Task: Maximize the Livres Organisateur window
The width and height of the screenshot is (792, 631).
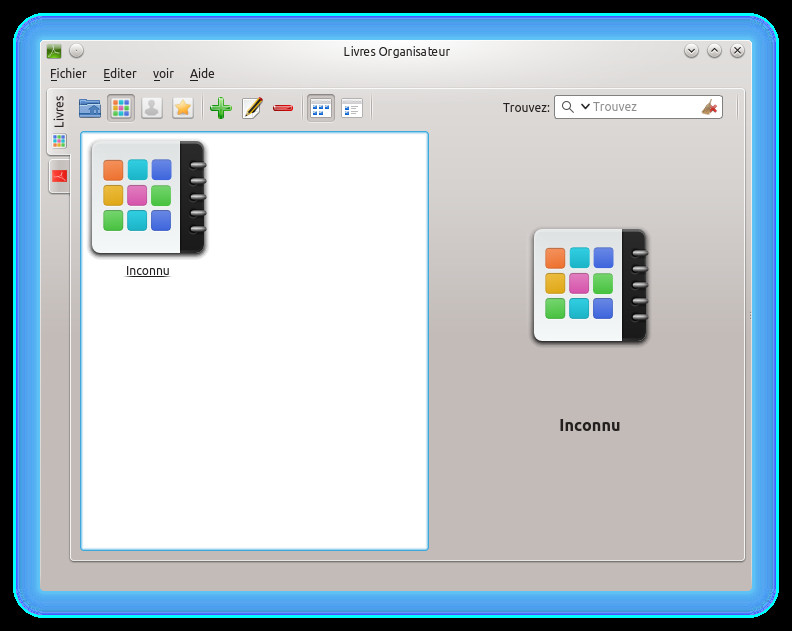Action: 714,51
